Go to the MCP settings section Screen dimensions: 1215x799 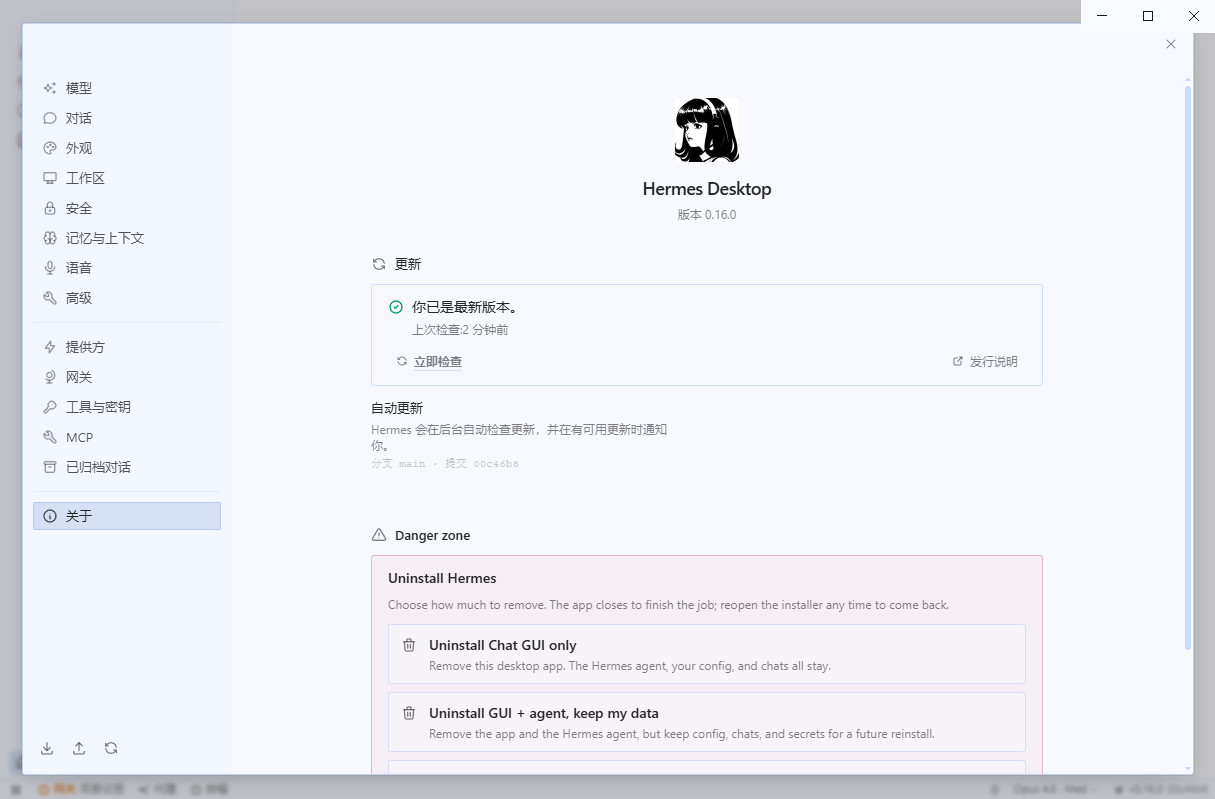click(127, 437)
